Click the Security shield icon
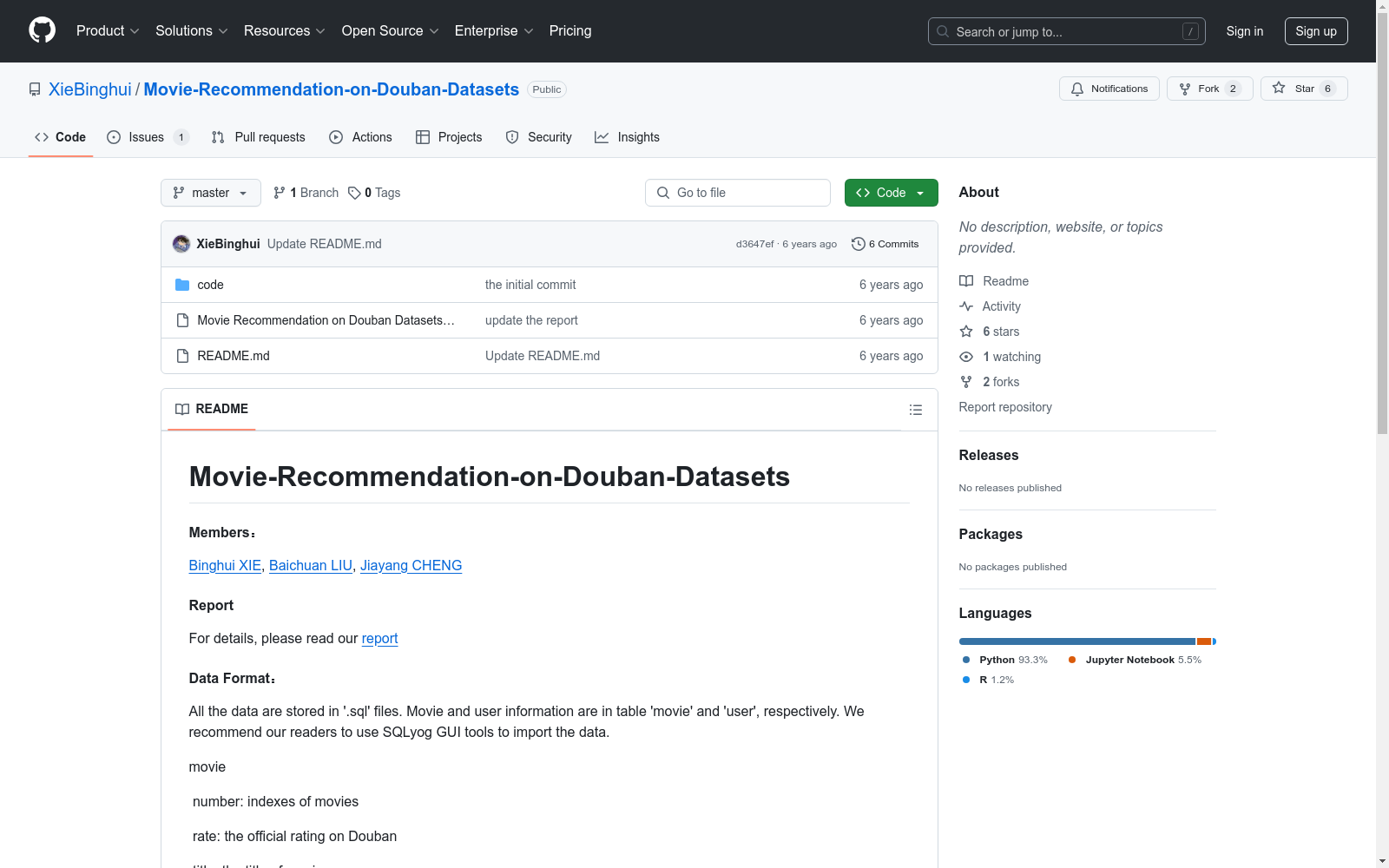1389x868 pixels. point(512,137)
